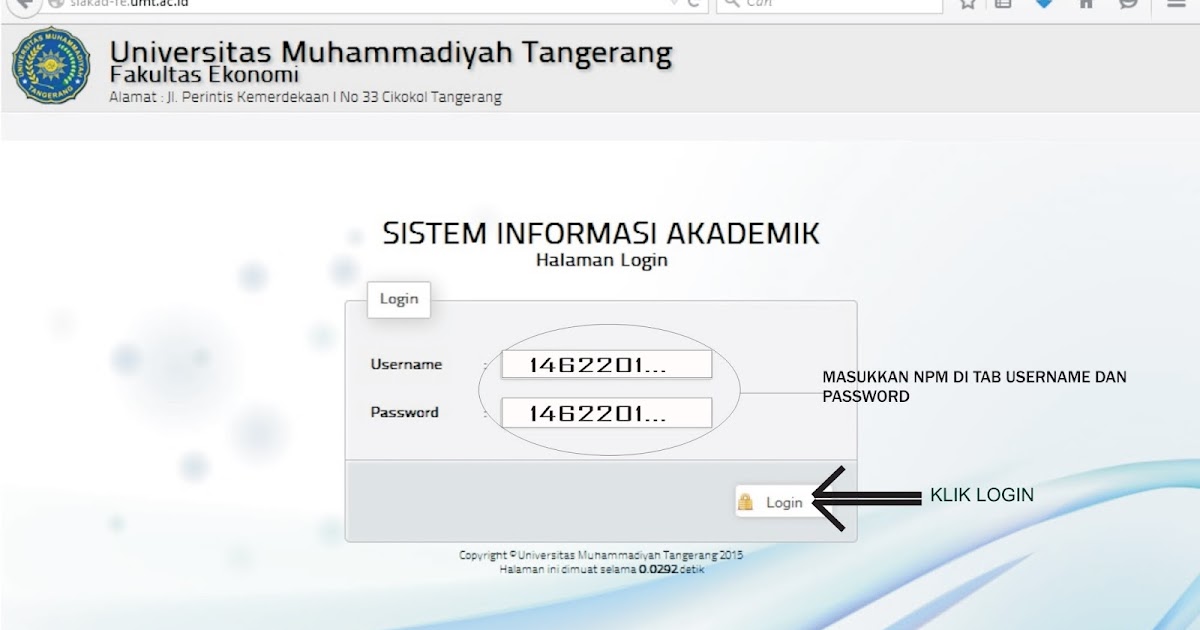Screen dimensions: 1200x630
Task: Click the Pocket save icon
Action: coord(1043,4)
